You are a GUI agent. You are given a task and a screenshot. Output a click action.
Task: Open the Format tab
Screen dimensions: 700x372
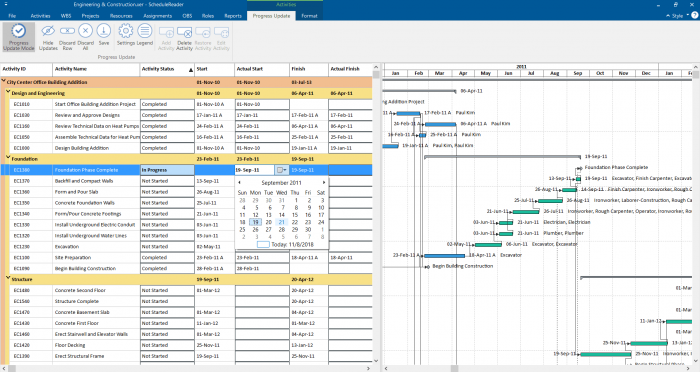click(309, 16)
